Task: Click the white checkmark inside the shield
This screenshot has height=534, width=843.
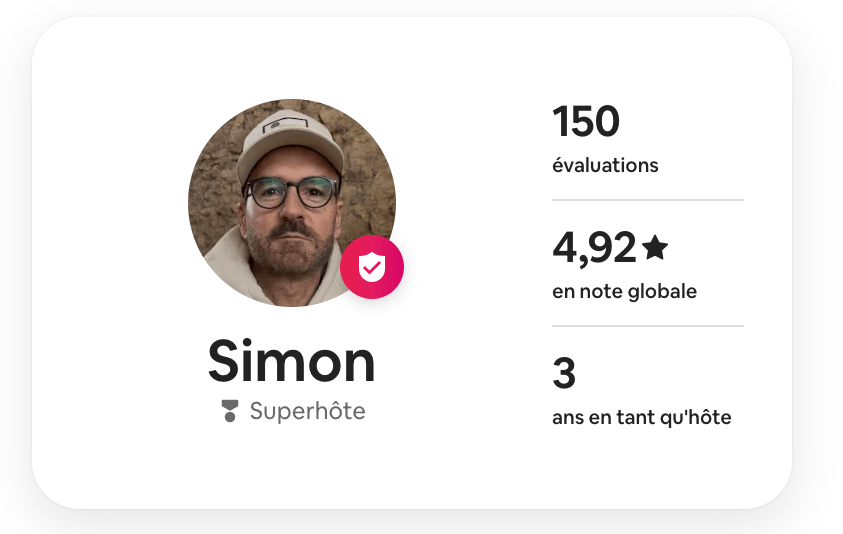Action: click(x=372, y=268)
